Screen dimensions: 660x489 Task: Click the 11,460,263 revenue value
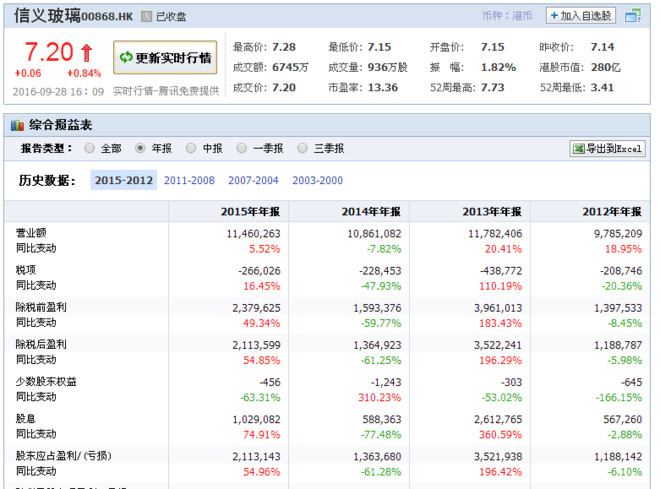tap(253, 234)
